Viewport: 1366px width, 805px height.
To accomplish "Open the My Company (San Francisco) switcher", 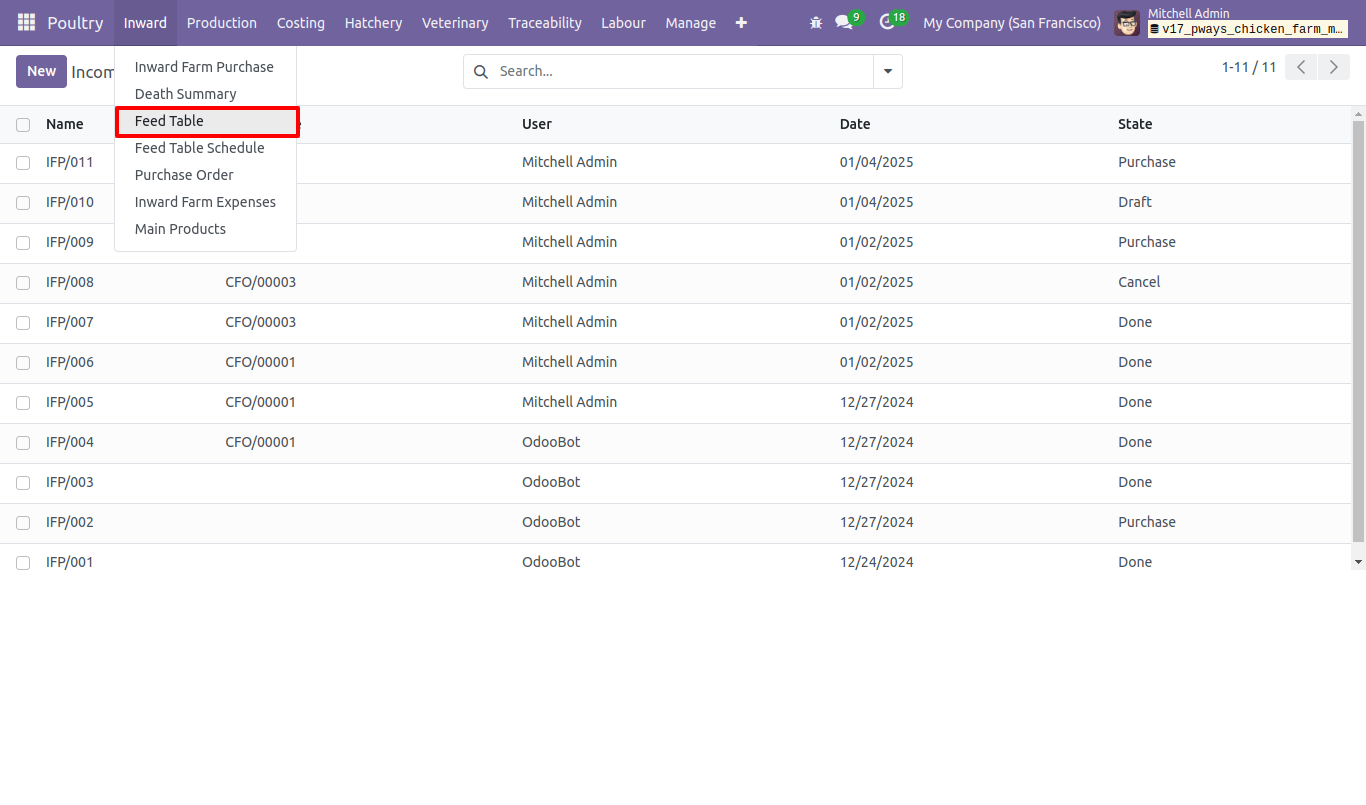I will (1012, 22).
